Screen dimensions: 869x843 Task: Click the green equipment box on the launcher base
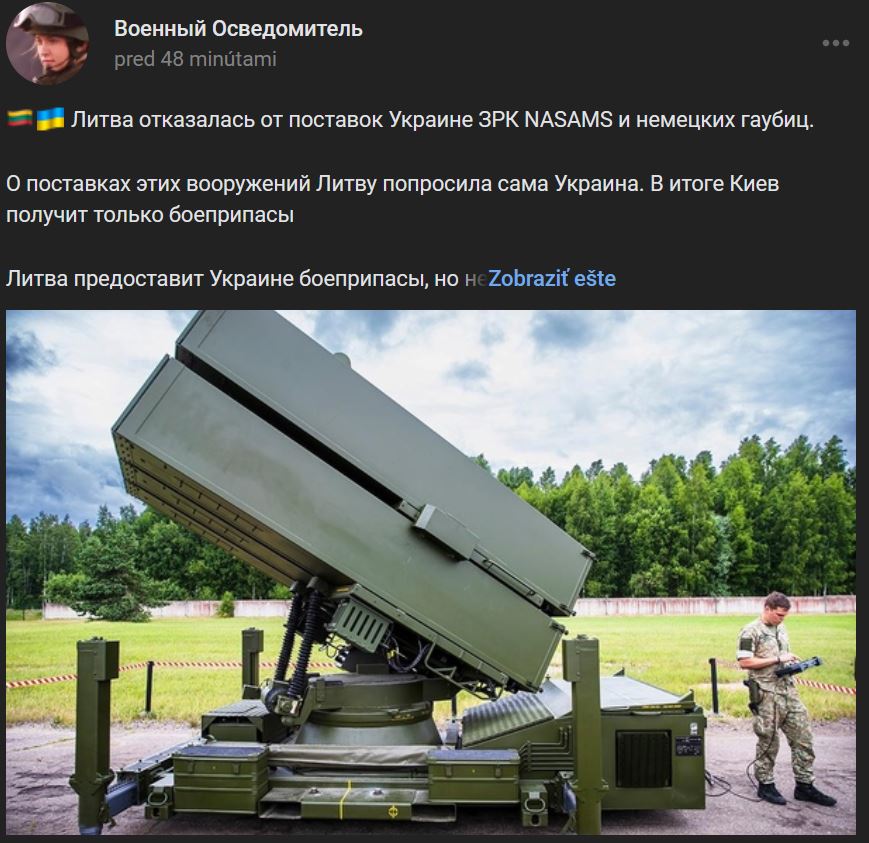[x=220, y=779]
